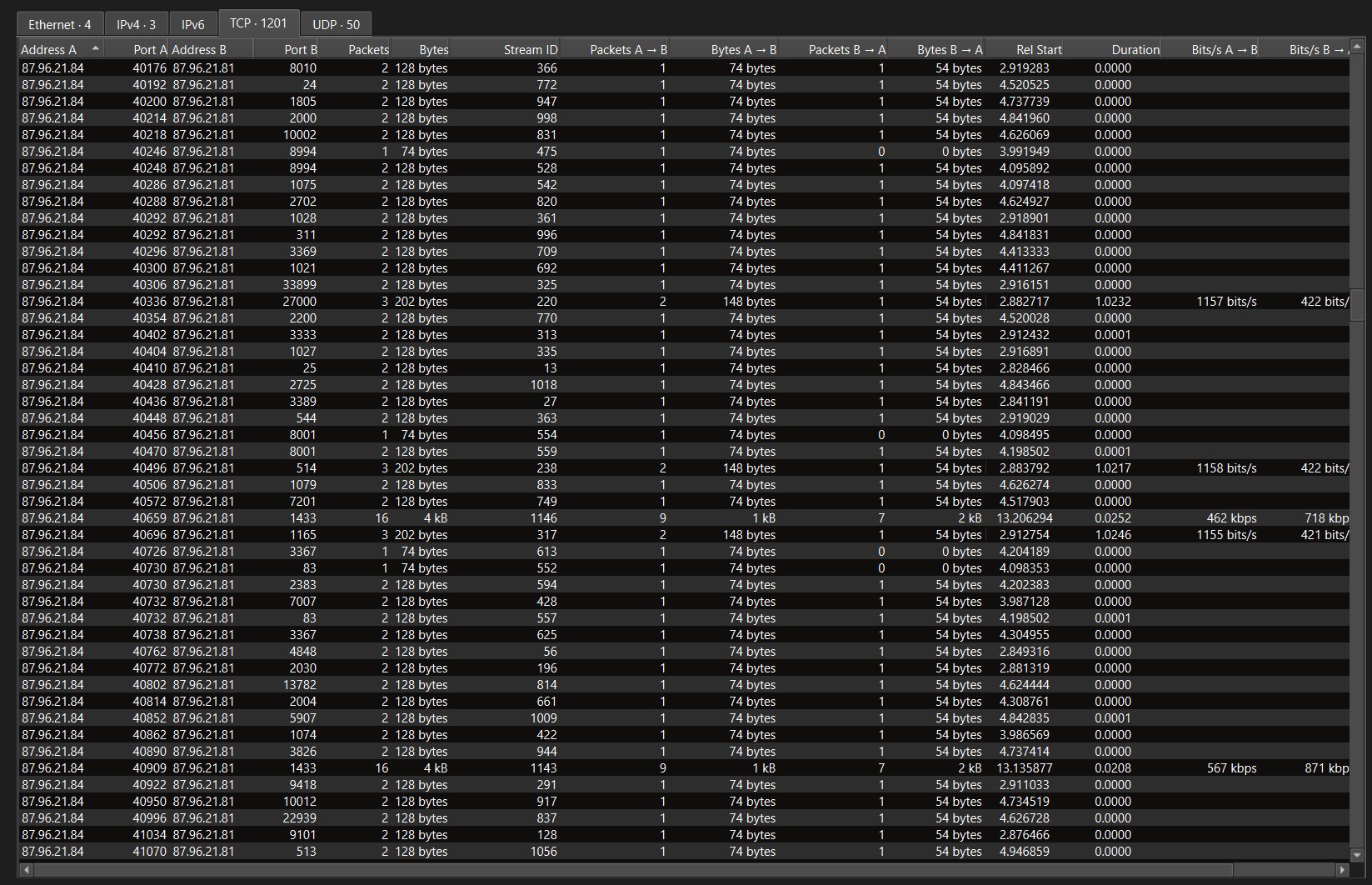Select row with Port B 27000

click(683, 302)
